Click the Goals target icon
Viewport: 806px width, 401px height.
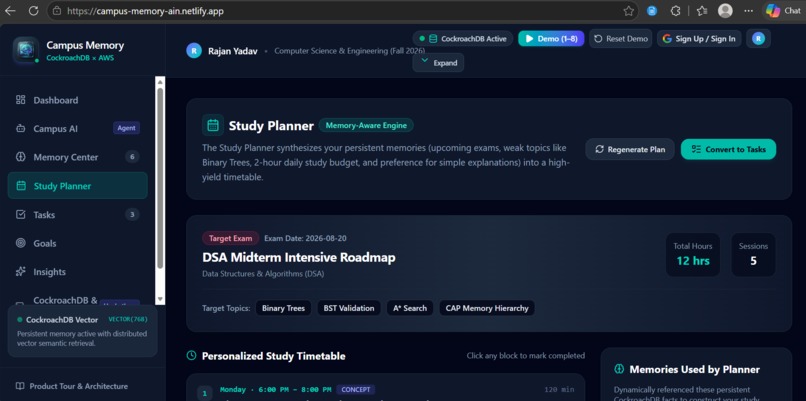(x=21, y=243)
